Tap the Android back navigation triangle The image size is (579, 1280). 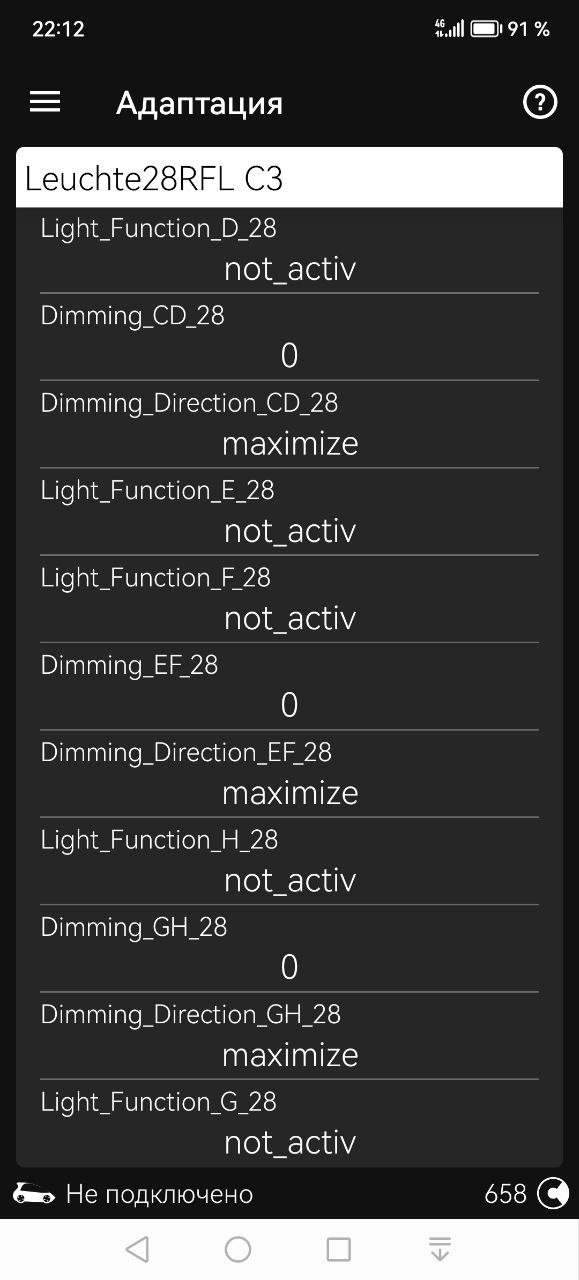137,1249
